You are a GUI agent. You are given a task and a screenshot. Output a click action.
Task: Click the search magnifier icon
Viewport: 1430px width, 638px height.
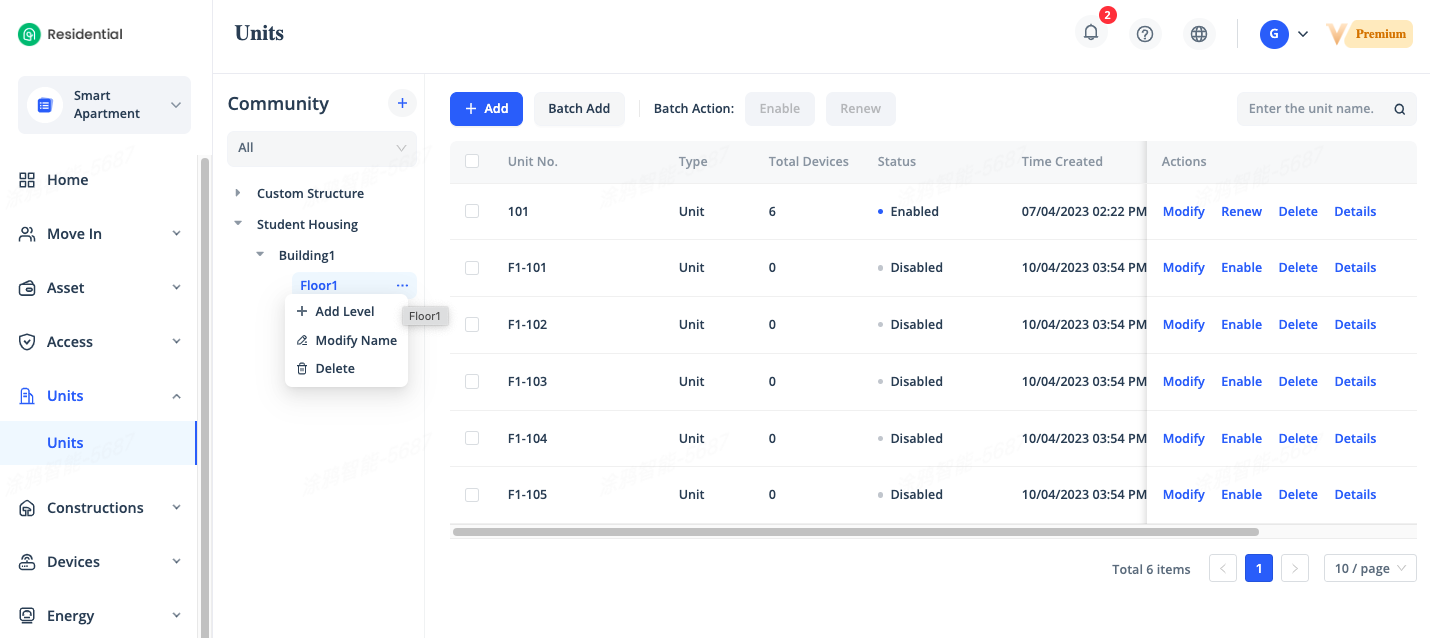1400,109
